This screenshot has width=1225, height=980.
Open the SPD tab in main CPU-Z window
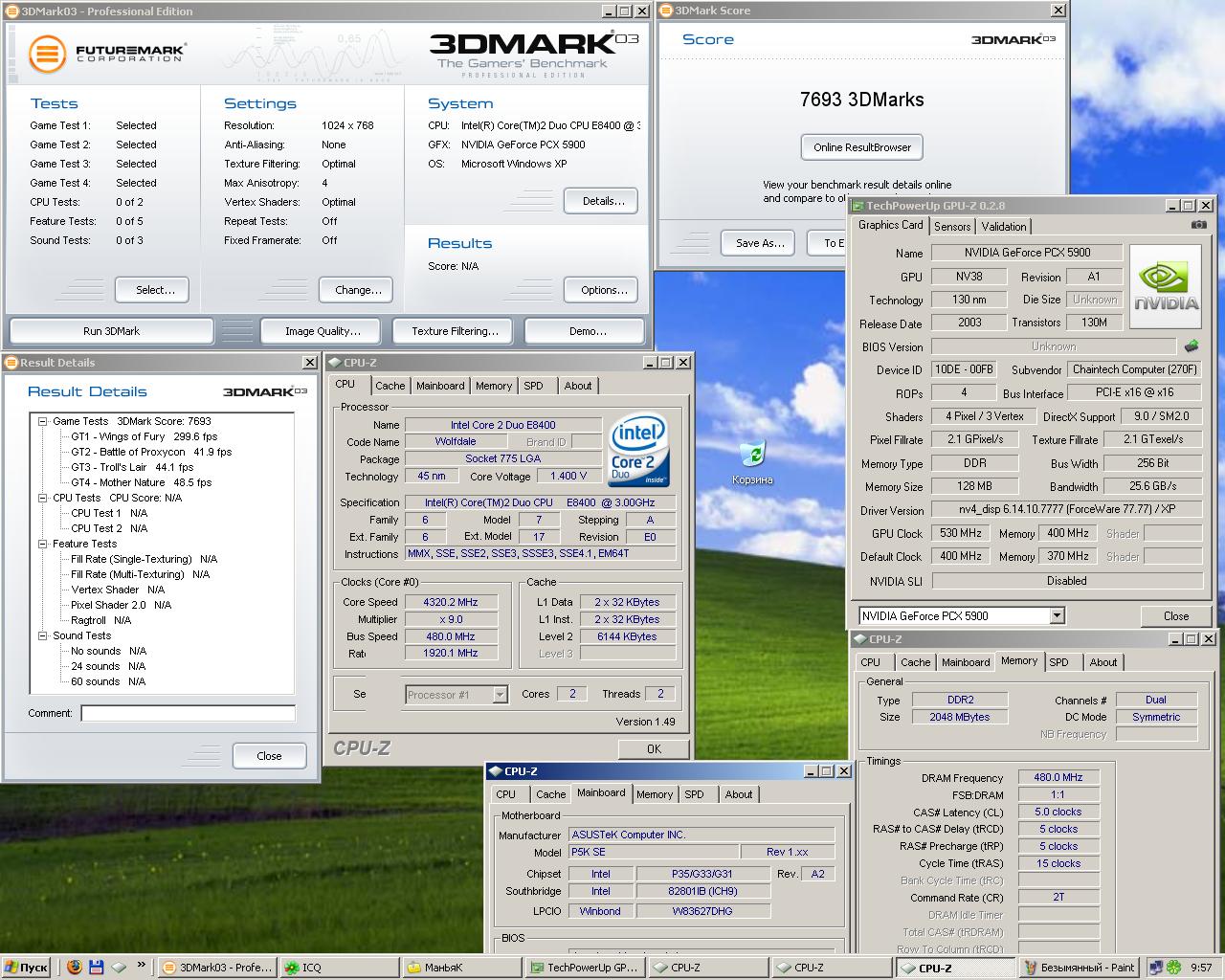tap(533, 386)
